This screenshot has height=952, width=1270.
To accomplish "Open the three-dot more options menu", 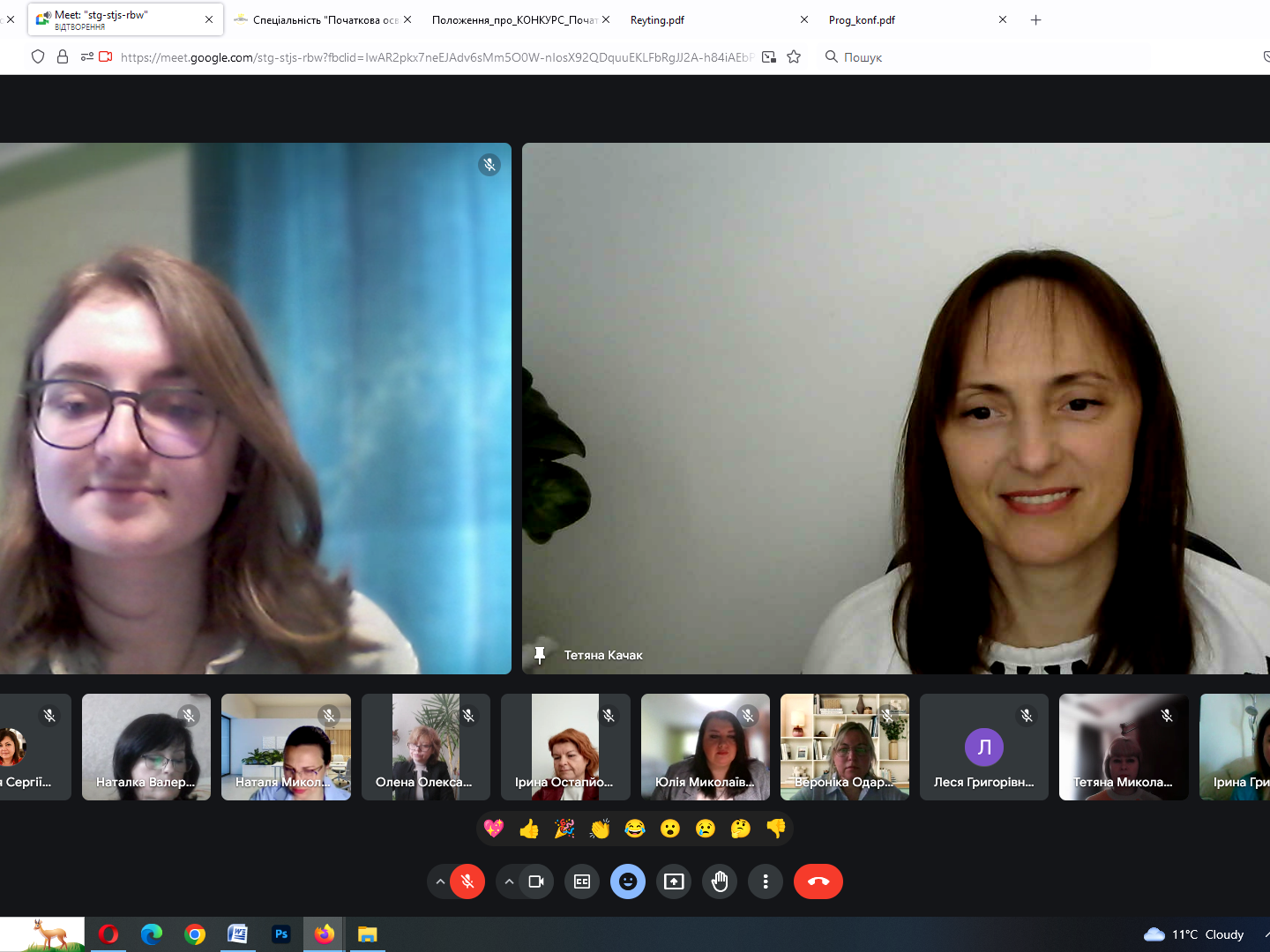I will pyautogui.click(x=766, y=881).
